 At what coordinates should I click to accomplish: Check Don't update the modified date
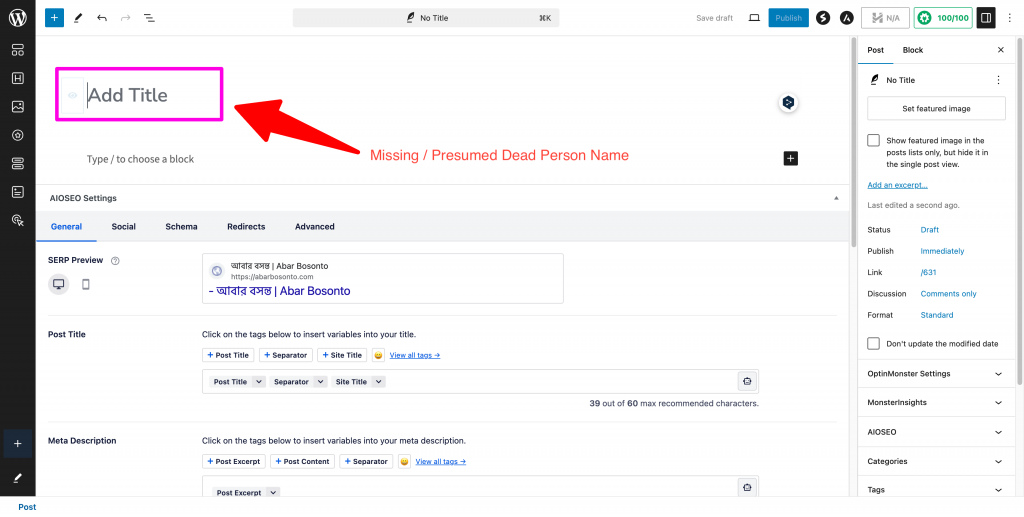(x=874, y=343)
